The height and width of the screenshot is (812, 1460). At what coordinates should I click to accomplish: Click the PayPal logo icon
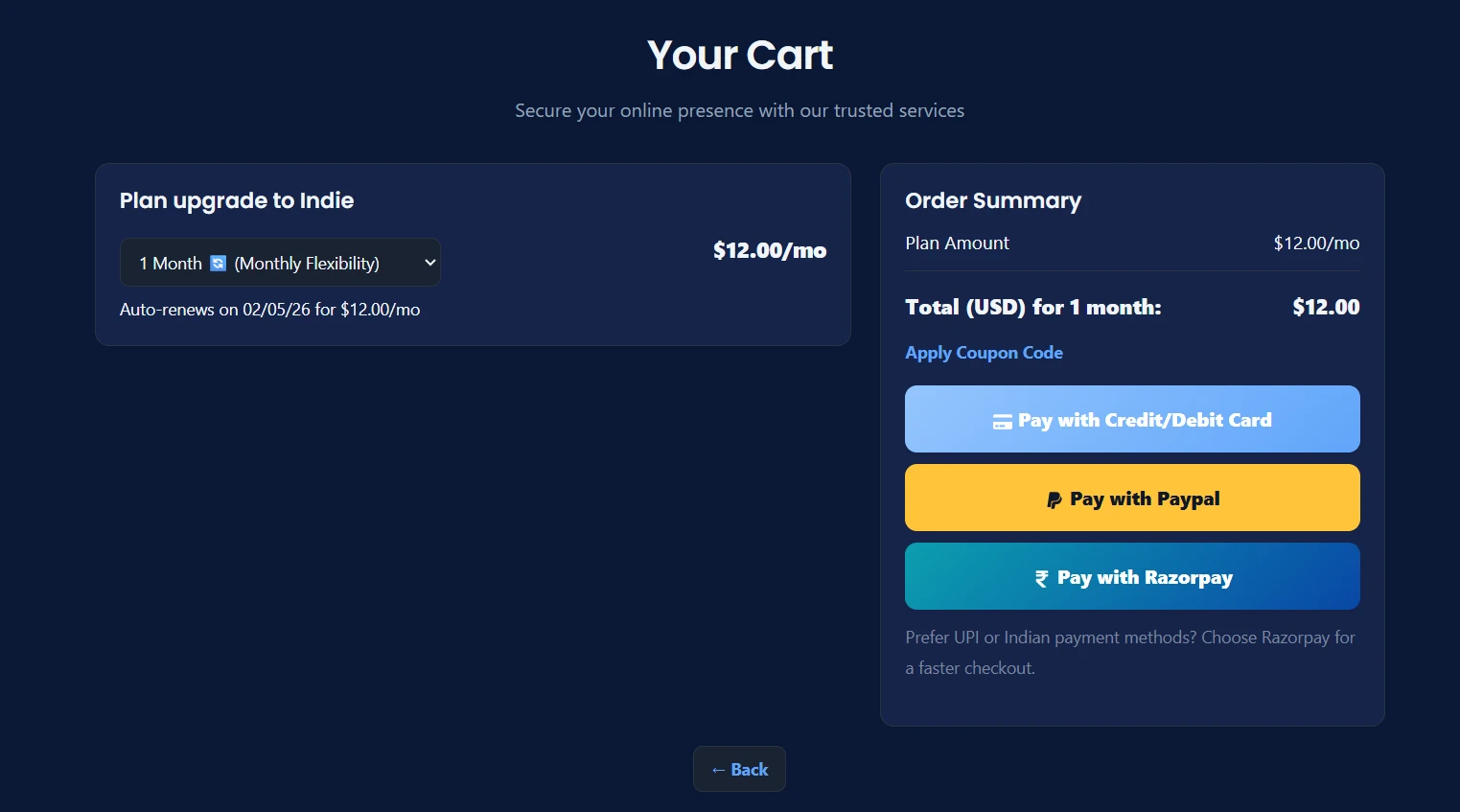click(1053, 498)
